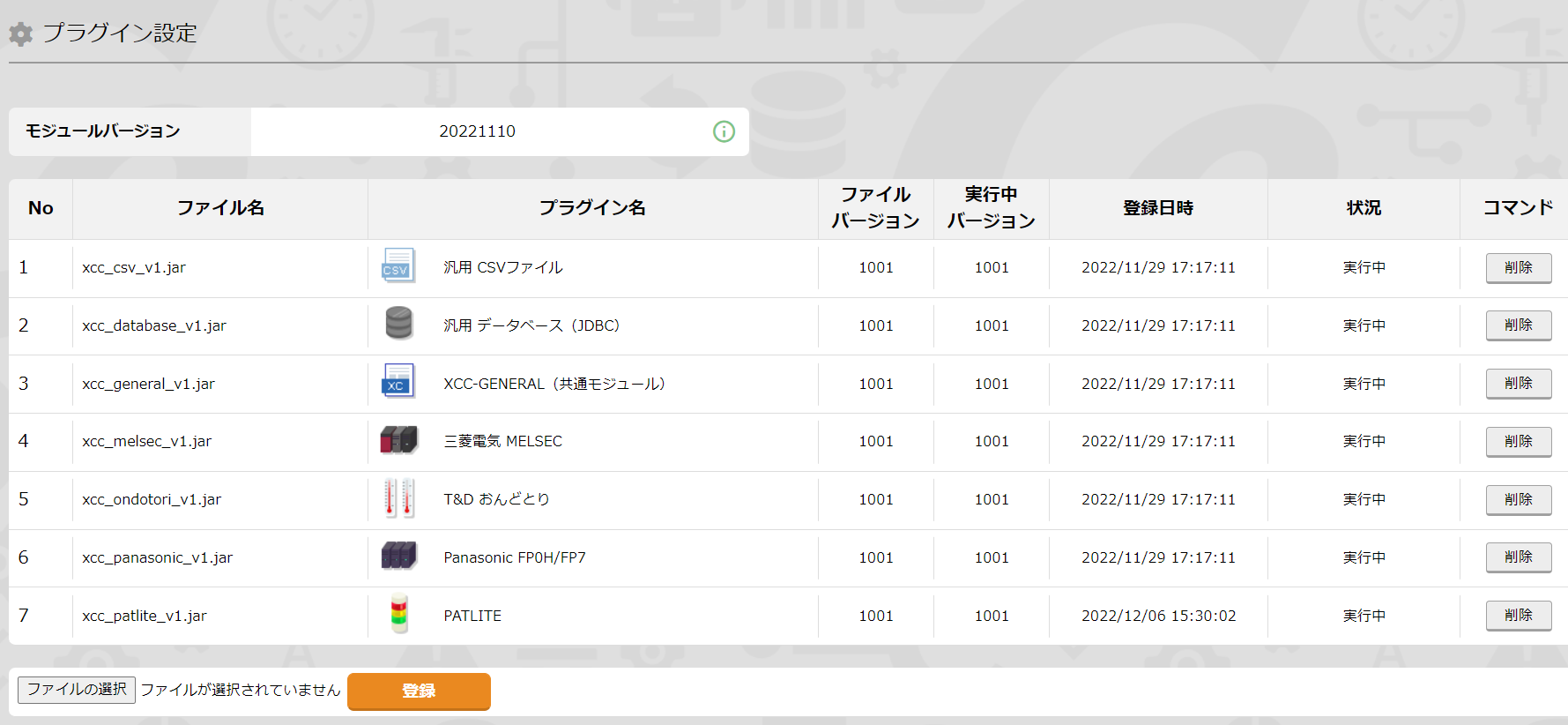The height and width of the screenshot is (725, 1568).
Task: Delete the xcc_panasonic_v1.jar plugin
Action: (1519, 557)
